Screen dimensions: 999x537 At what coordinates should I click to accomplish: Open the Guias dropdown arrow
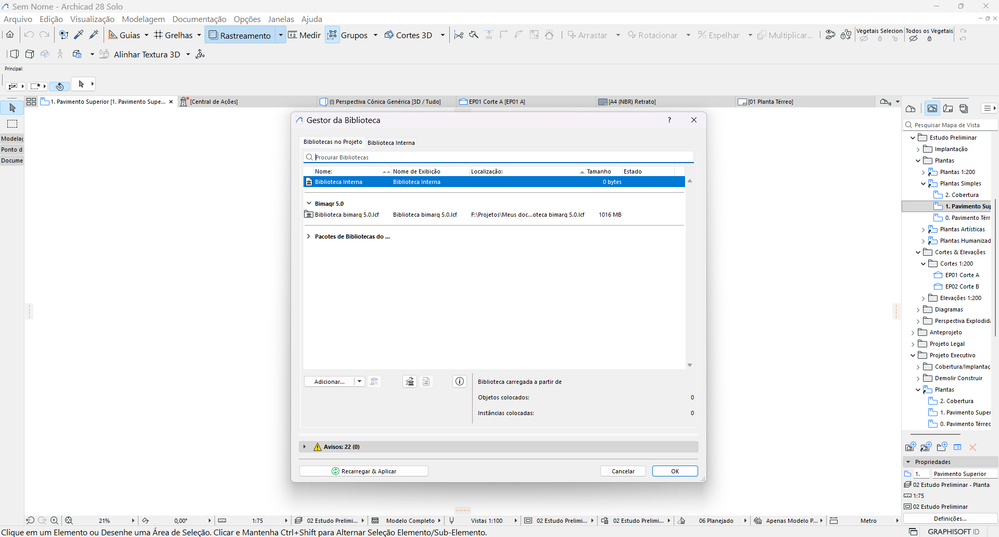pyautogui.click(x=146, y=35)
